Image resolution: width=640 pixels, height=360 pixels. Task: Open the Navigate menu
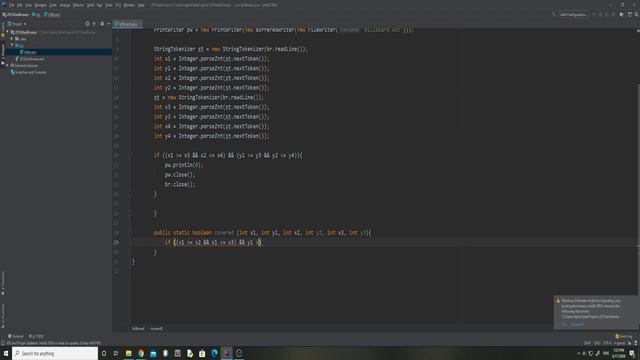[x=40, y=5]
